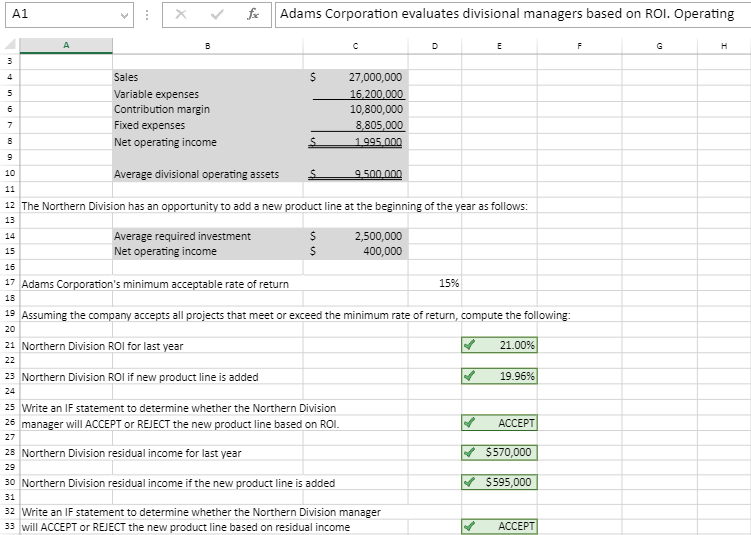Click the 21.00% ROI result cell
This screenshot has width=751, height=535.
[499, 345]
